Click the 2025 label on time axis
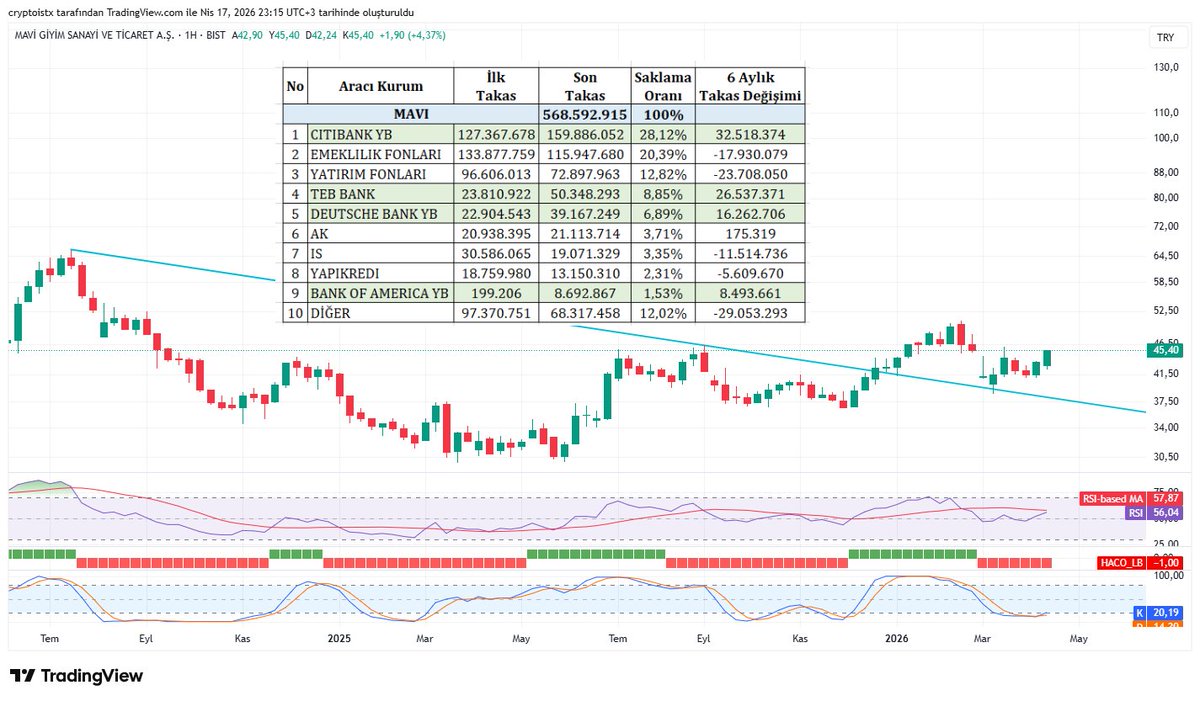1200x701 pixels. (x=339, y=637)
